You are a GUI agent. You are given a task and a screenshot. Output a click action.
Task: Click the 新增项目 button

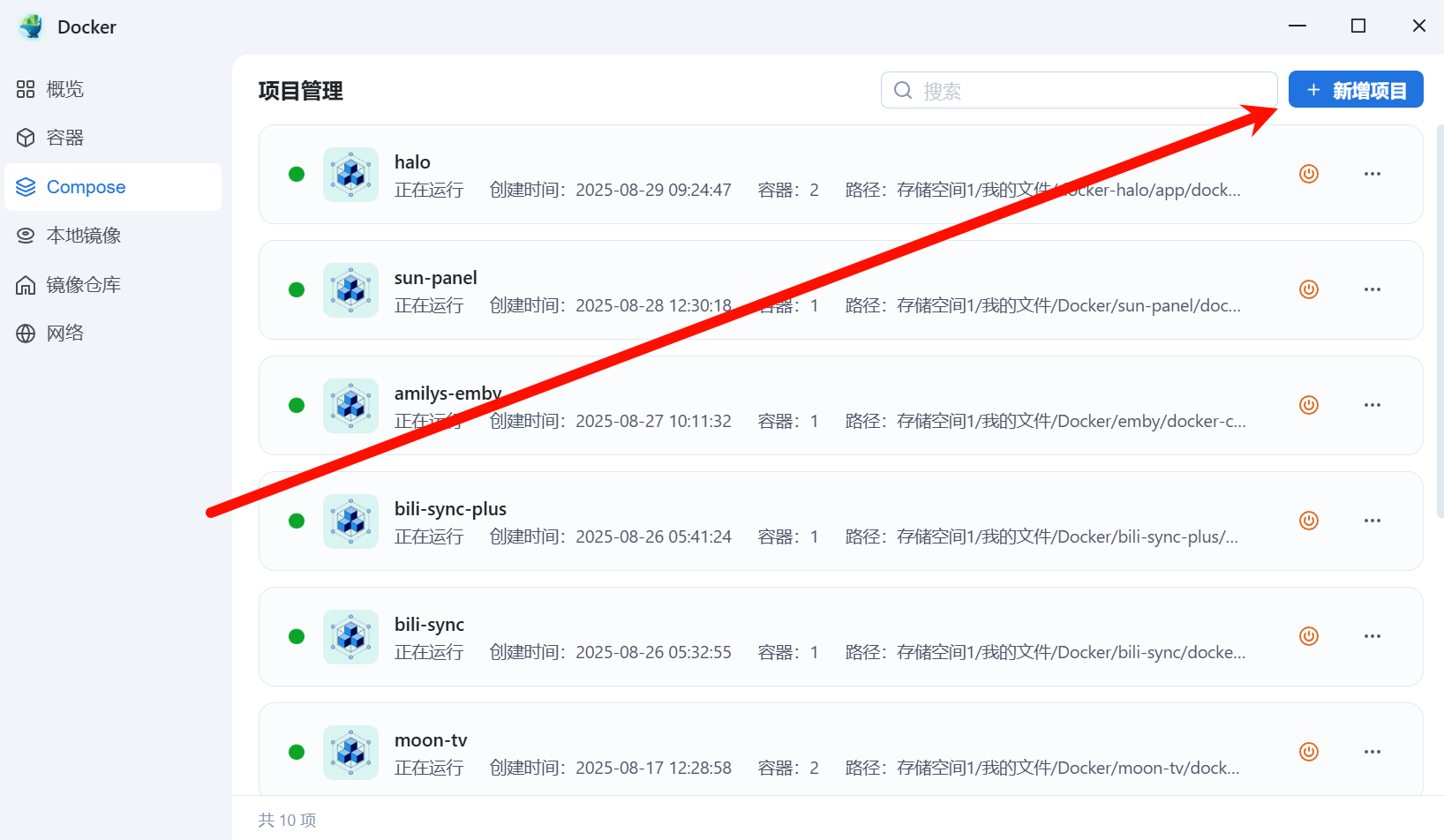click(x=1356, y=90)
